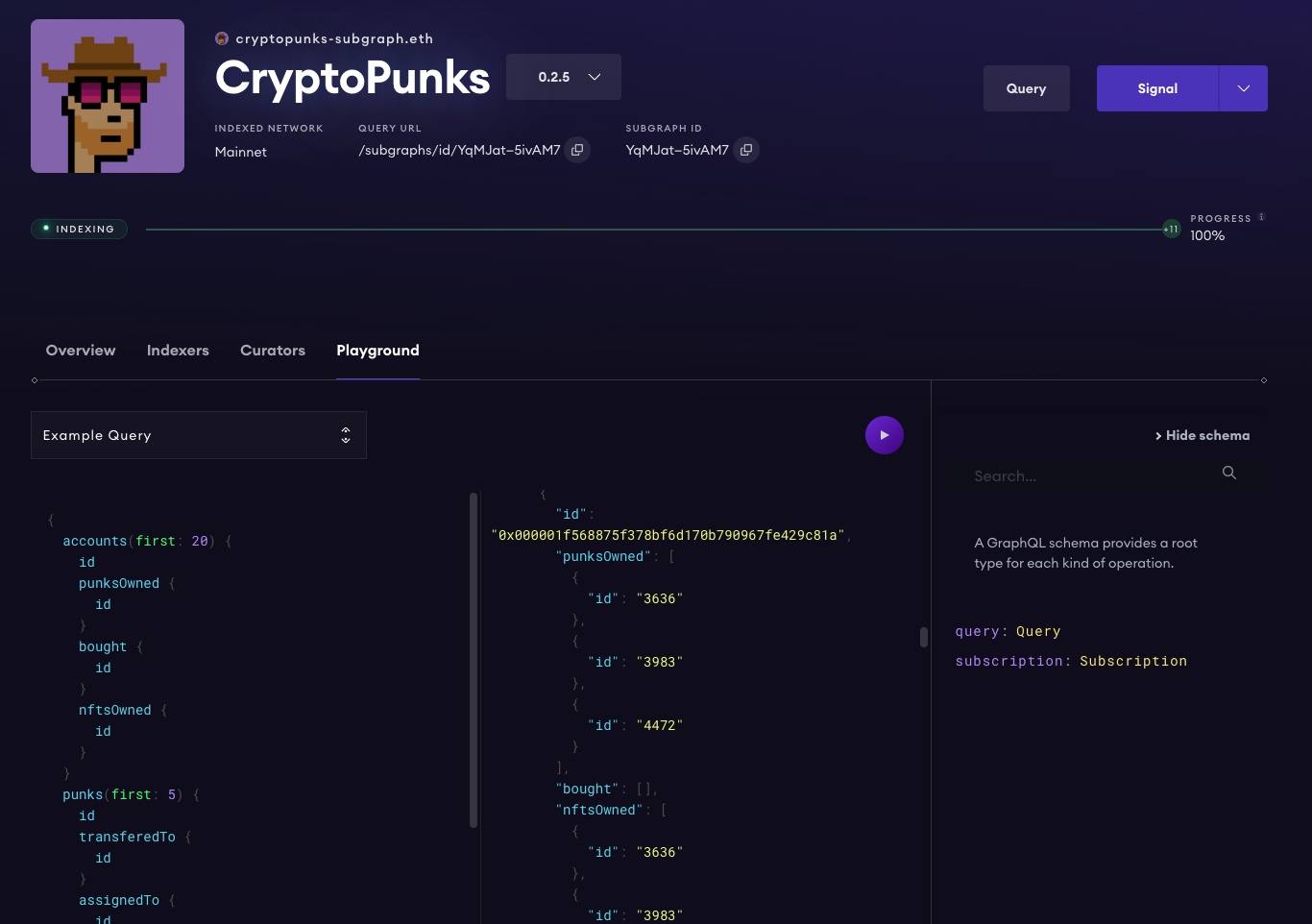Copy the subgraph ID
The height and width of the screenshot is (924, 1312).
(x=746, y=150)
